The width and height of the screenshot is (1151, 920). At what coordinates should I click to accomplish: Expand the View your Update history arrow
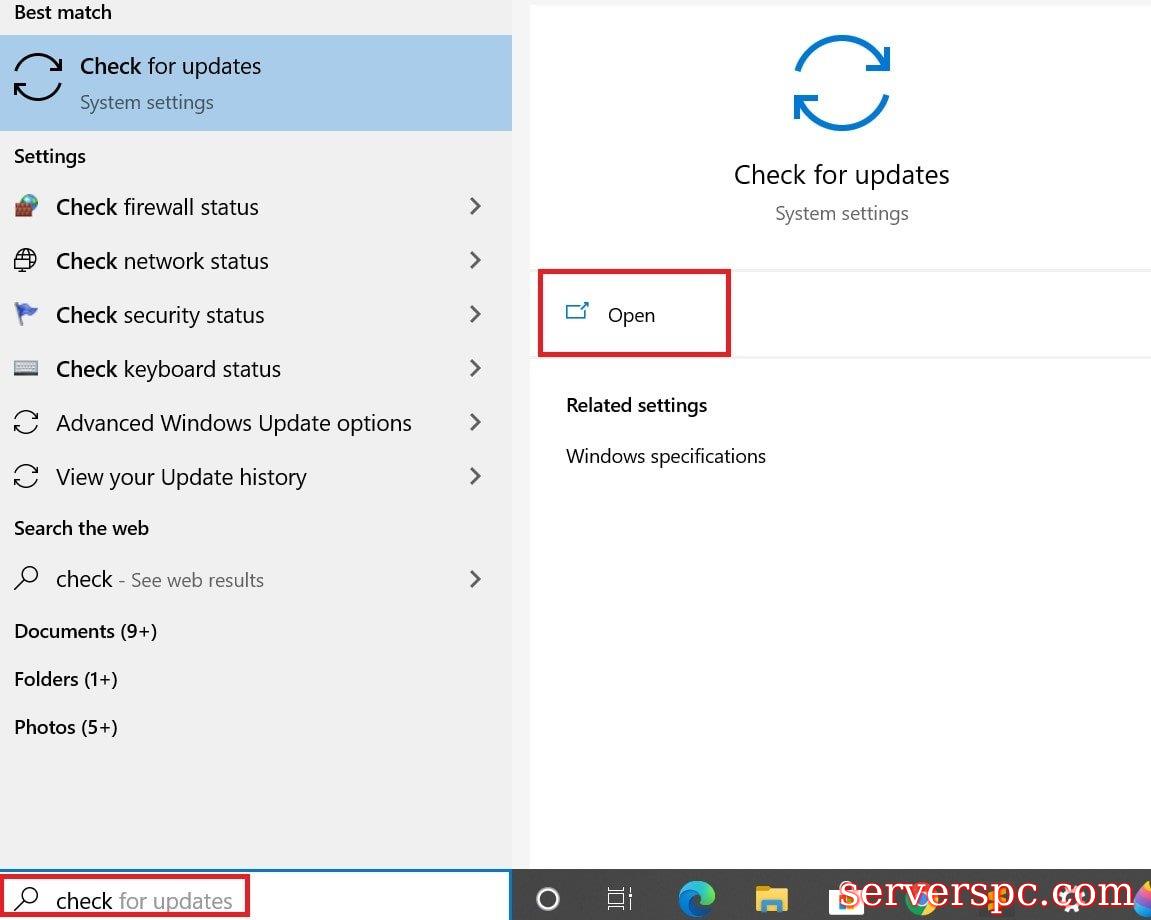coord(475,476)
